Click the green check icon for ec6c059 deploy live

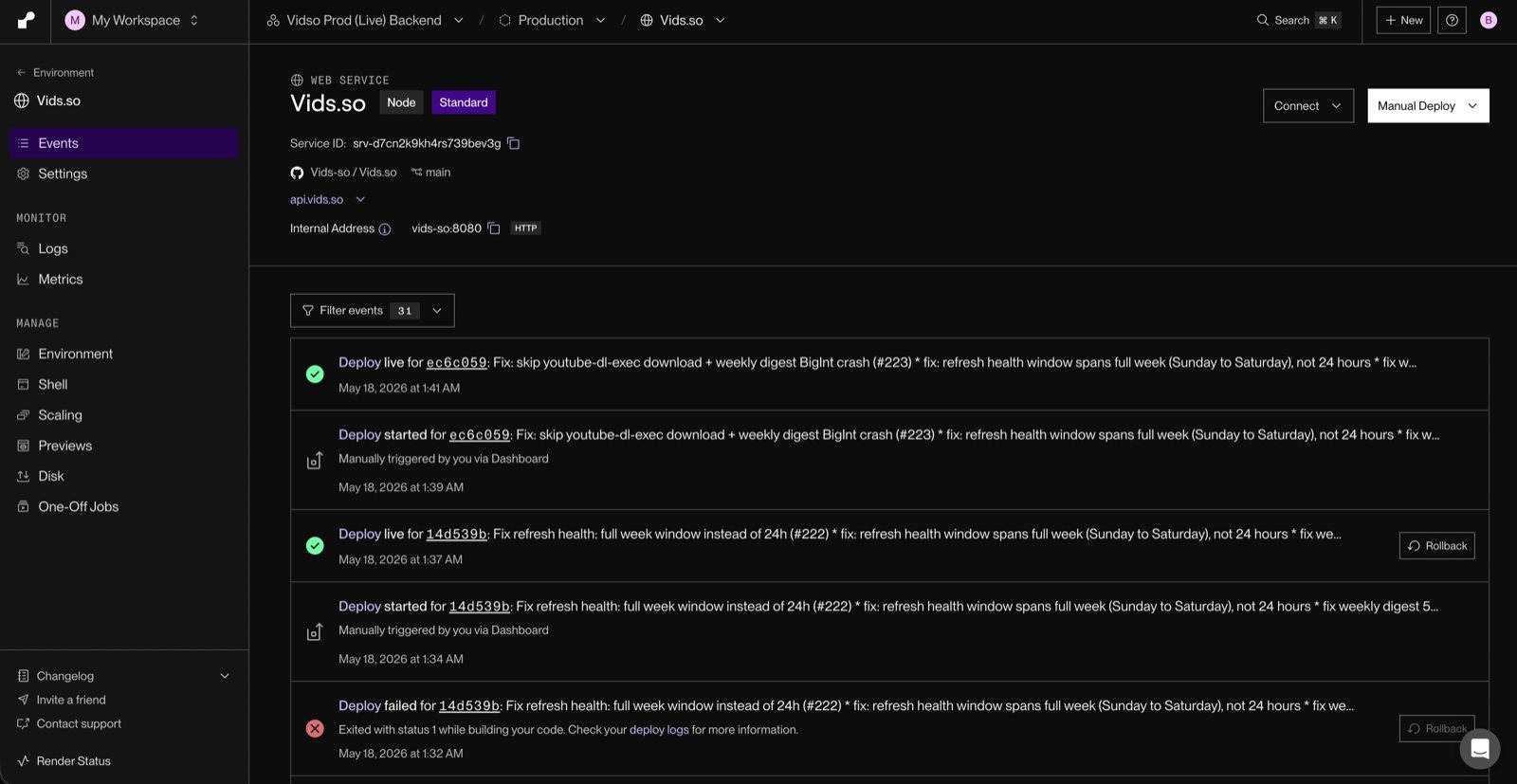(x=315, y=374)
